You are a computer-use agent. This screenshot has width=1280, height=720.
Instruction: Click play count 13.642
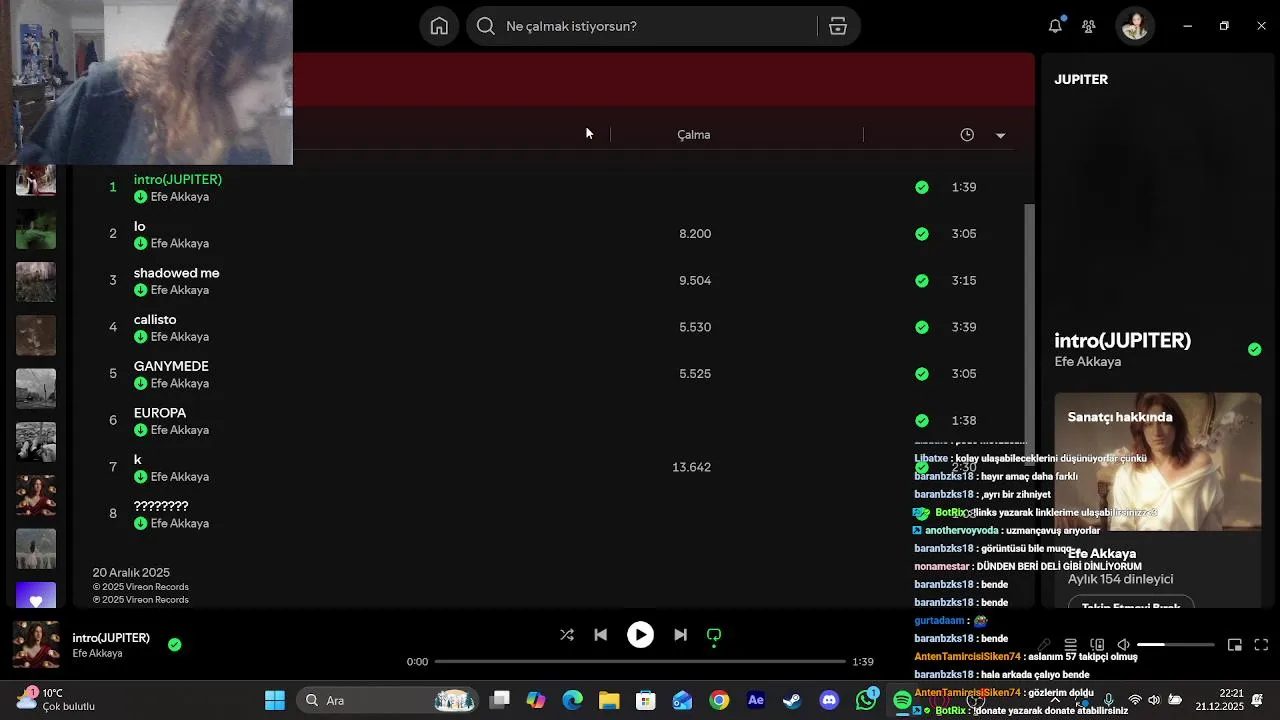[x=691, y=467]
